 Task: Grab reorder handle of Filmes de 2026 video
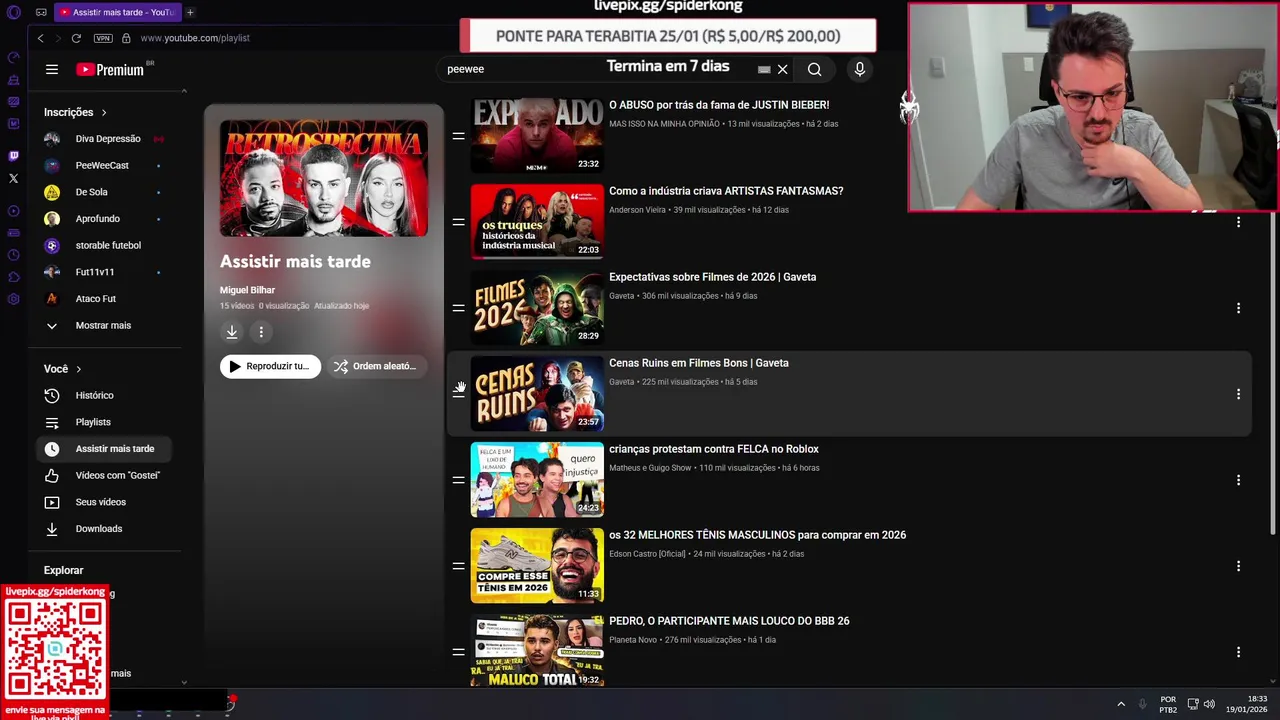tap(458, 308)
